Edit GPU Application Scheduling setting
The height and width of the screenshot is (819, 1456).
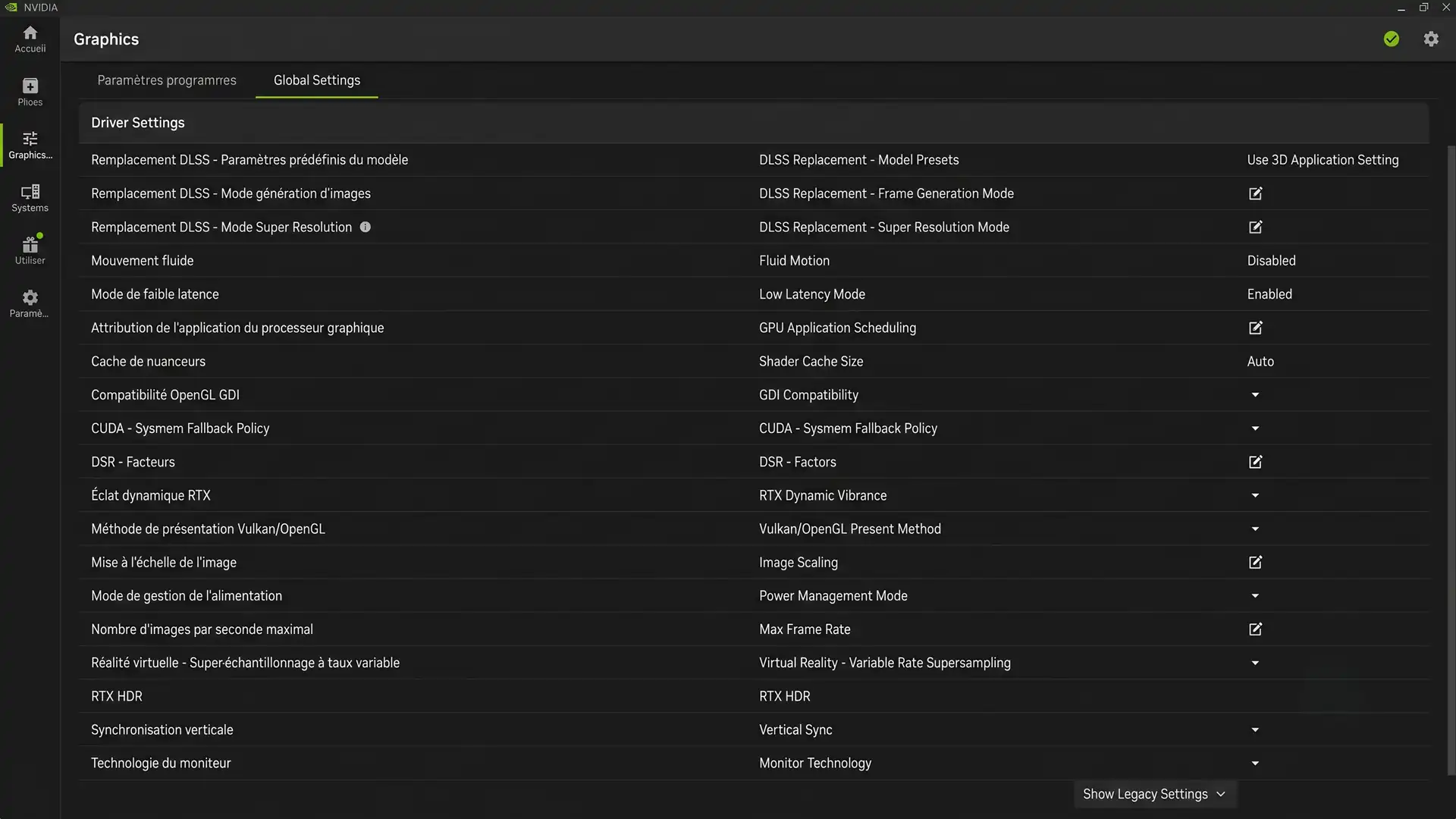click(x=1255, y=328)
